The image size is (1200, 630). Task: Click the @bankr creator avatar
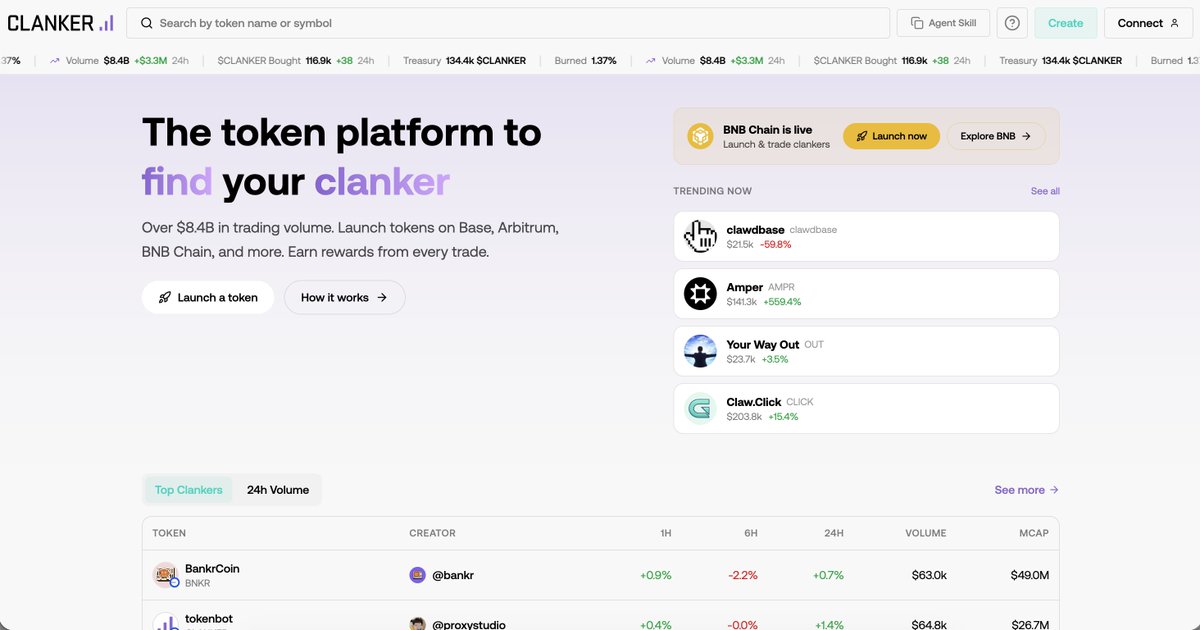coord(417,575)
